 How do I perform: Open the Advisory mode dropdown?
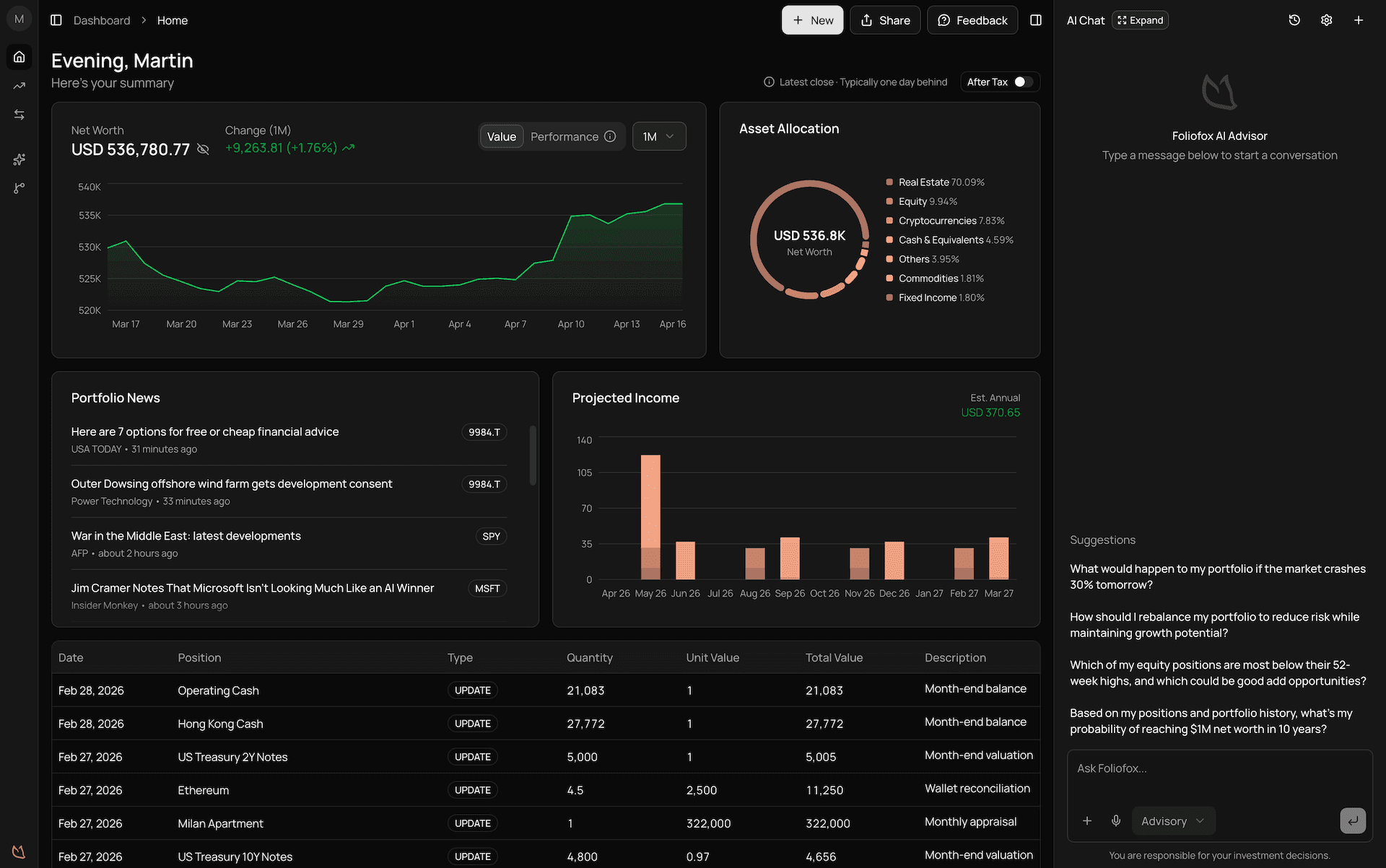tap(1173, 821)
